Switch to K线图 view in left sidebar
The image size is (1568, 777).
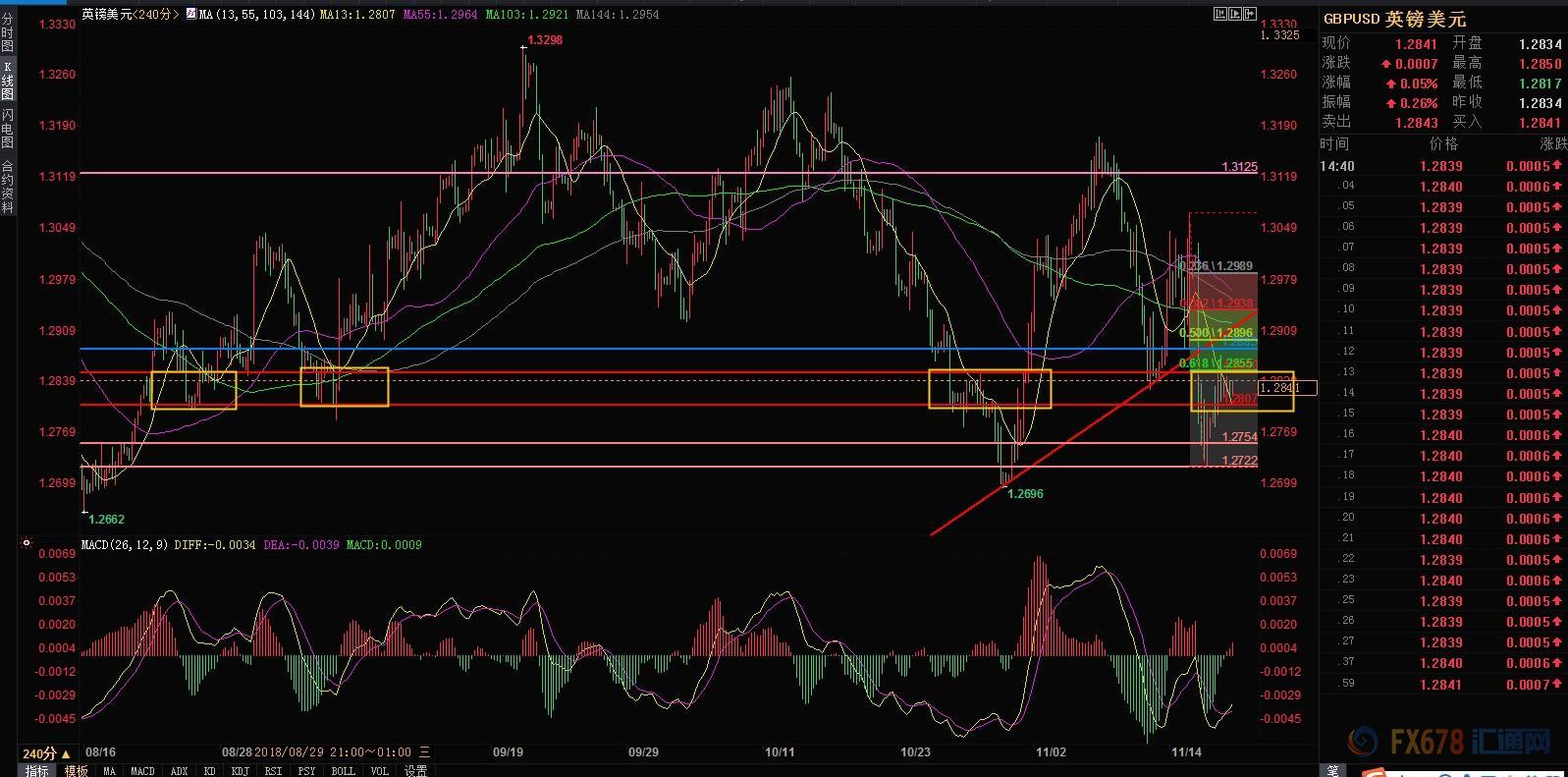(x=8, y=81)
